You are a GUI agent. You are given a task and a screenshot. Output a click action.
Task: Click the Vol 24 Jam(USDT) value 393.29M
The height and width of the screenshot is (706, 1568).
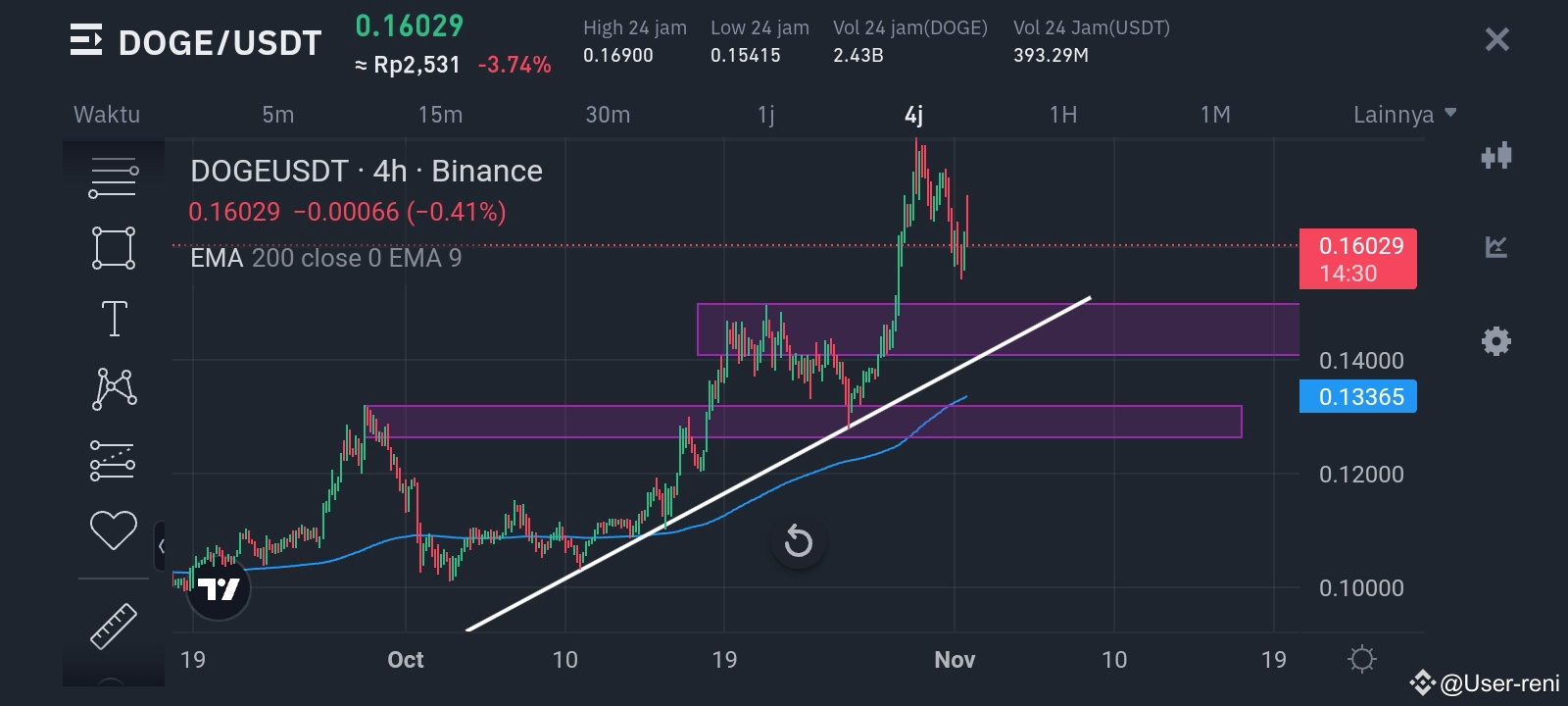point(1051,55)
